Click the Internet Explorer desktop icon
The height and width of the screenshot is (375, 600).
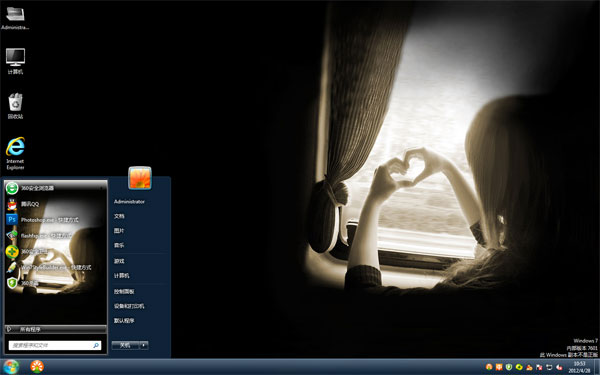pyautogui.click(x=15, y=153)
